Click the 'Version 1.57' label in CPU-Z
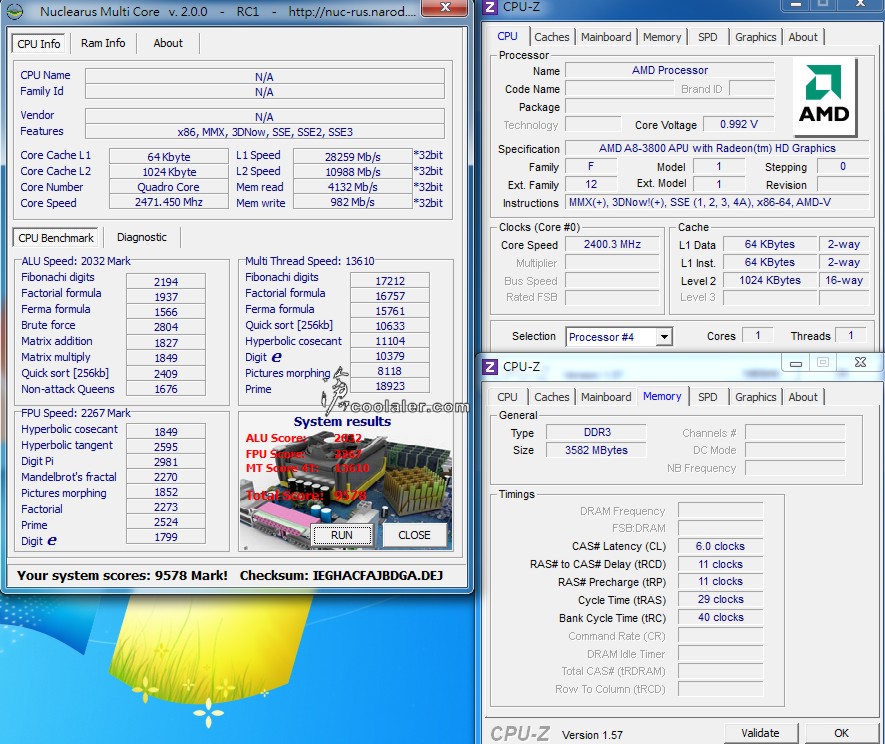Screen dimensions: 885x744 tap(592, 735)
